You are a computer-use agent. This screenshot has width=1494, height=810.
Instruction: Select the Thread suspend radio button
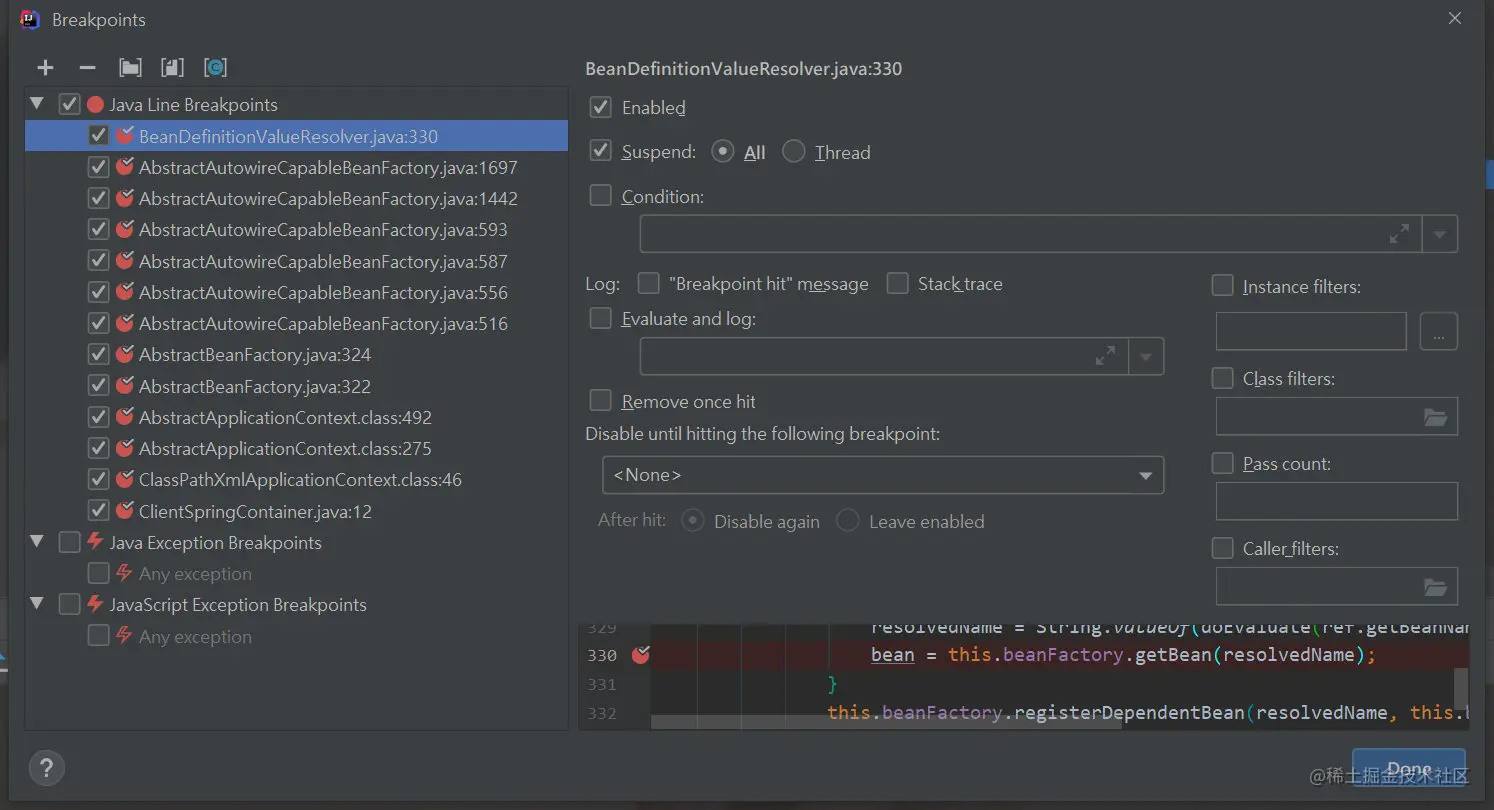coord(794,152)
